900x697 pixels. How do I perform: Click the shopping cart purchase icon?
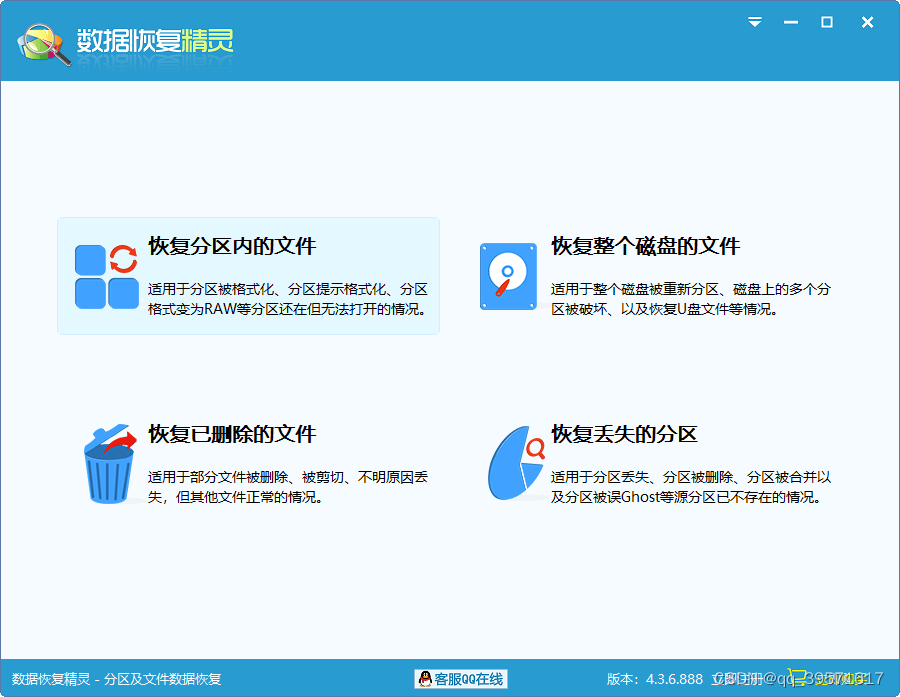coord(797,678)
